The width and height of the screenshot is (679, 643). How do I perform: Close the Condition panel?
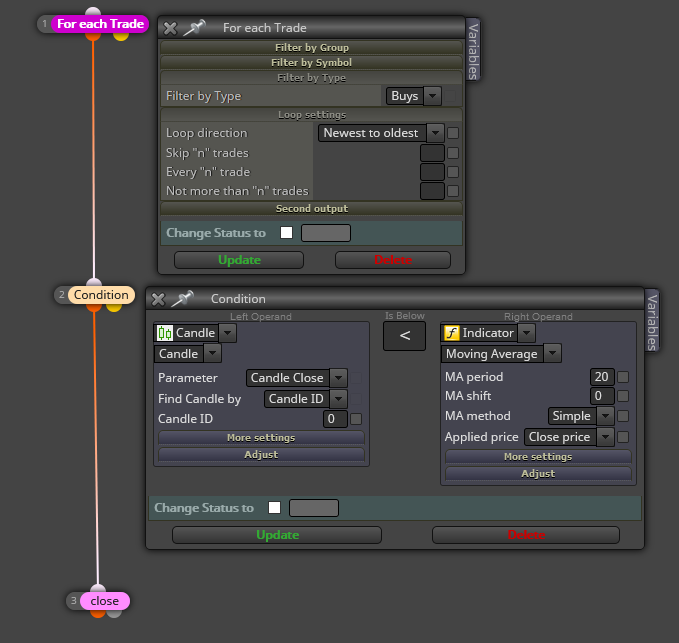[158, 299]
